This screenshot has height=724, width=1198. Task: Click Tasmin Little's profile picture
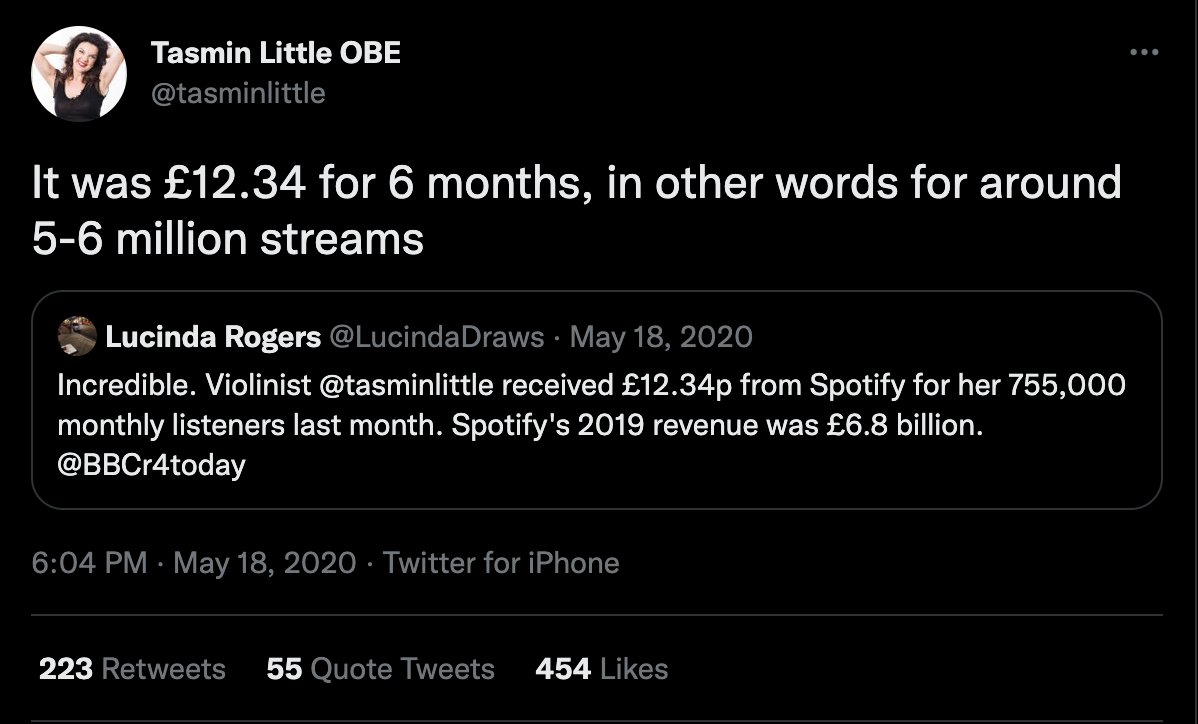click(79, 72)
